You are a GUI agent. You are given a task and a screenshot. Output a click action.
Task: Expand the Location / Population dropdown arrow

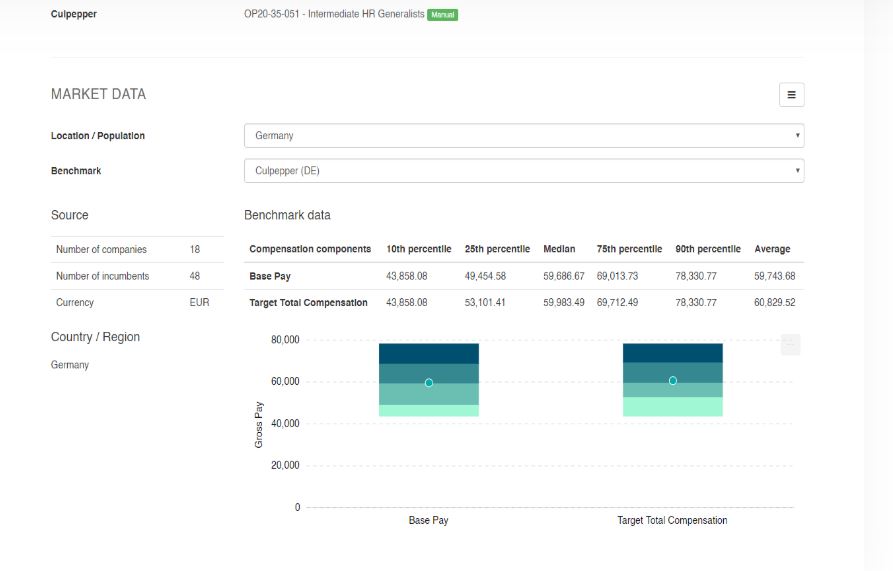coord(797,136)
